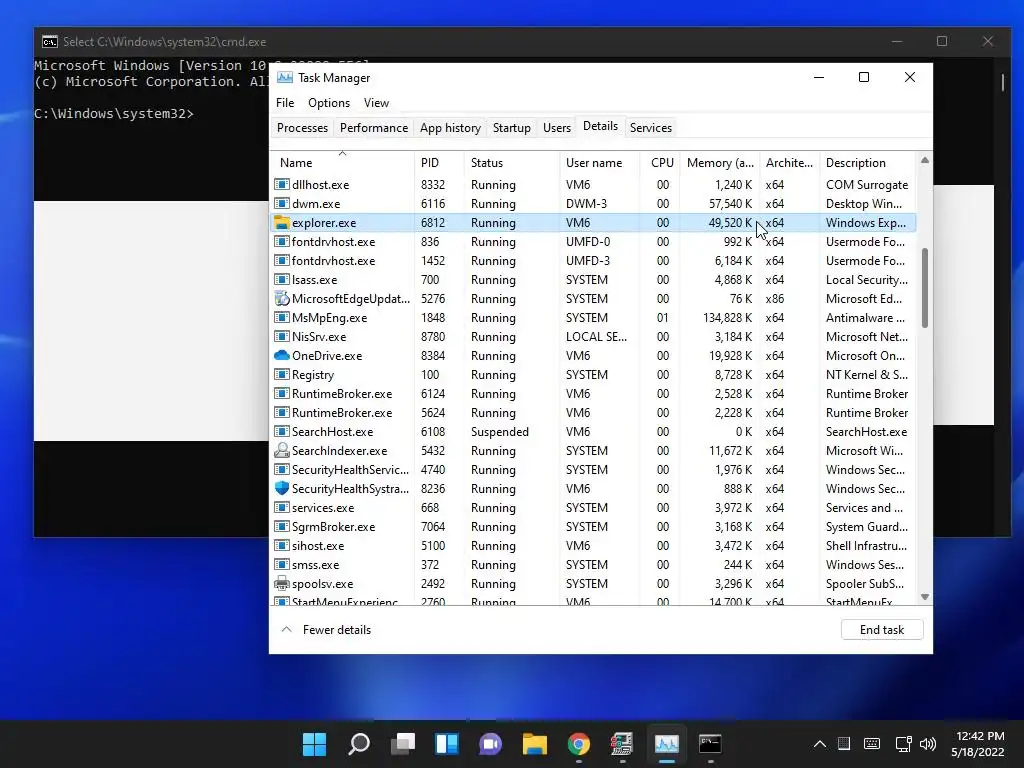Select the MsMpEng.exe process
Screen dimensions: 1024x768
(x=593, y=318)
